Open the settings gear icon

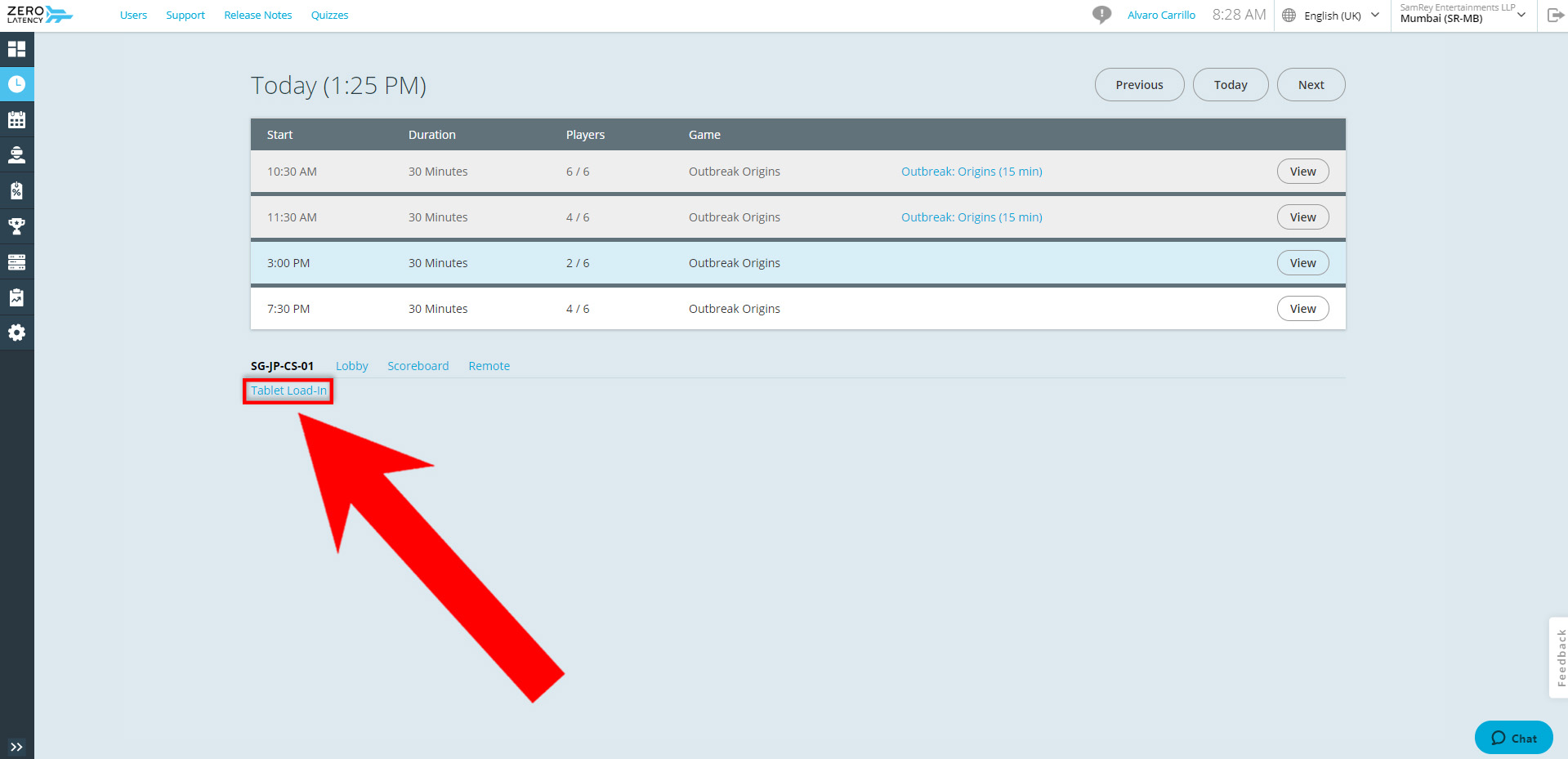(x=16, y=333)
